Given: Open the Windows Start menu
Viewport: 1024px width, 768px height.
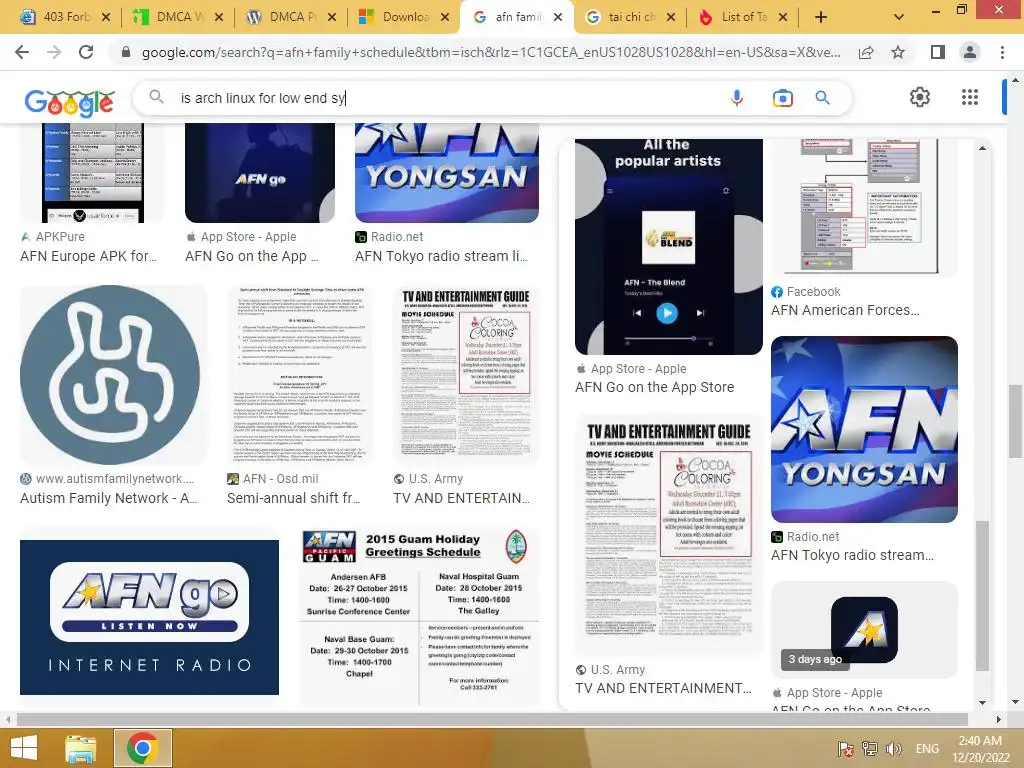Looking at the screenshot, I should [x=24, y=748].
